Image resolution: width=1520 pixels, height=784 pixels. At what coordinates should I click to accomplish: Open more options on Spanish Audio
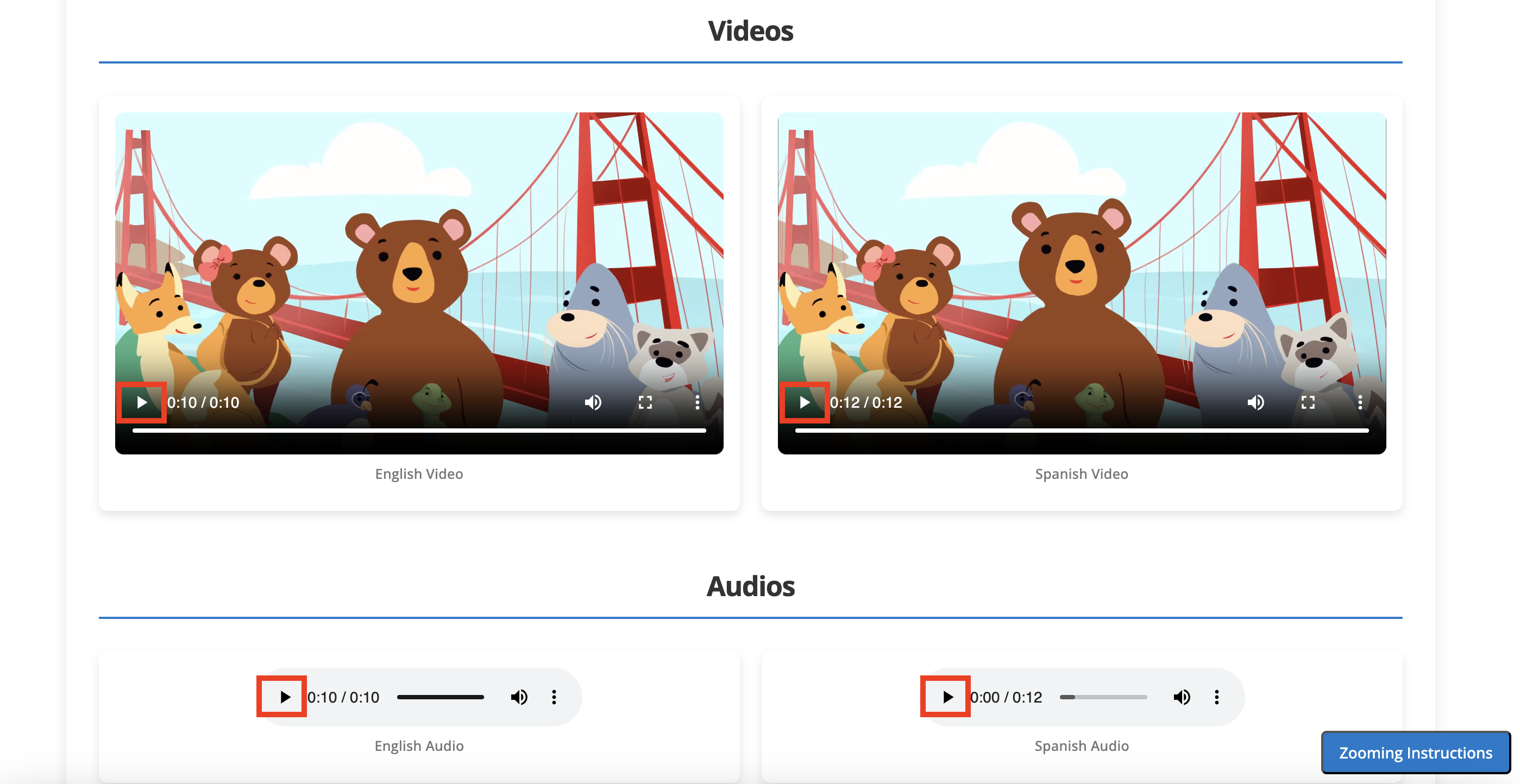pyautogui.click(x=1216, y=697)
